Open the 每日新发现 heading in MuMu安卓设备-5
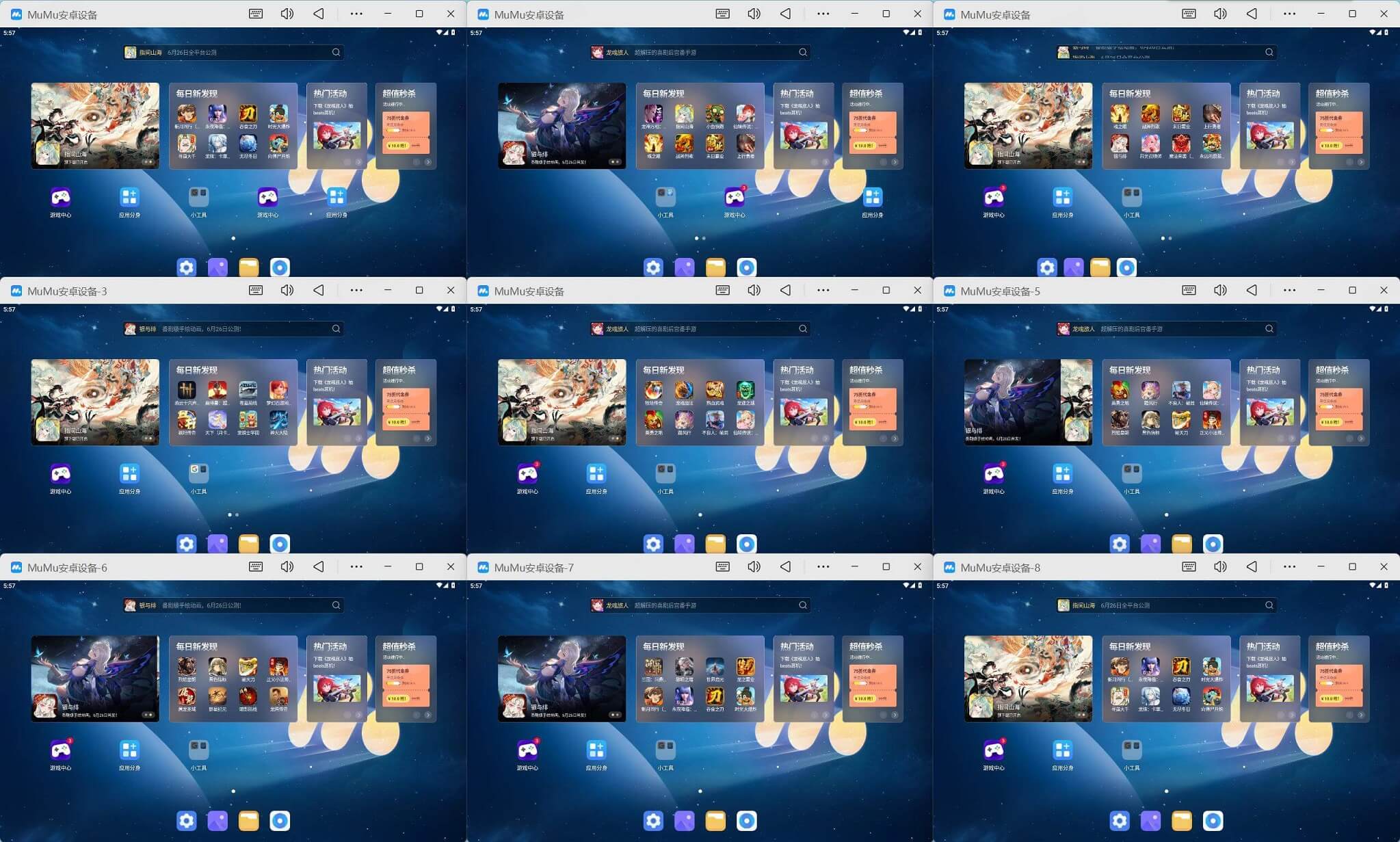 [1130, 370]
